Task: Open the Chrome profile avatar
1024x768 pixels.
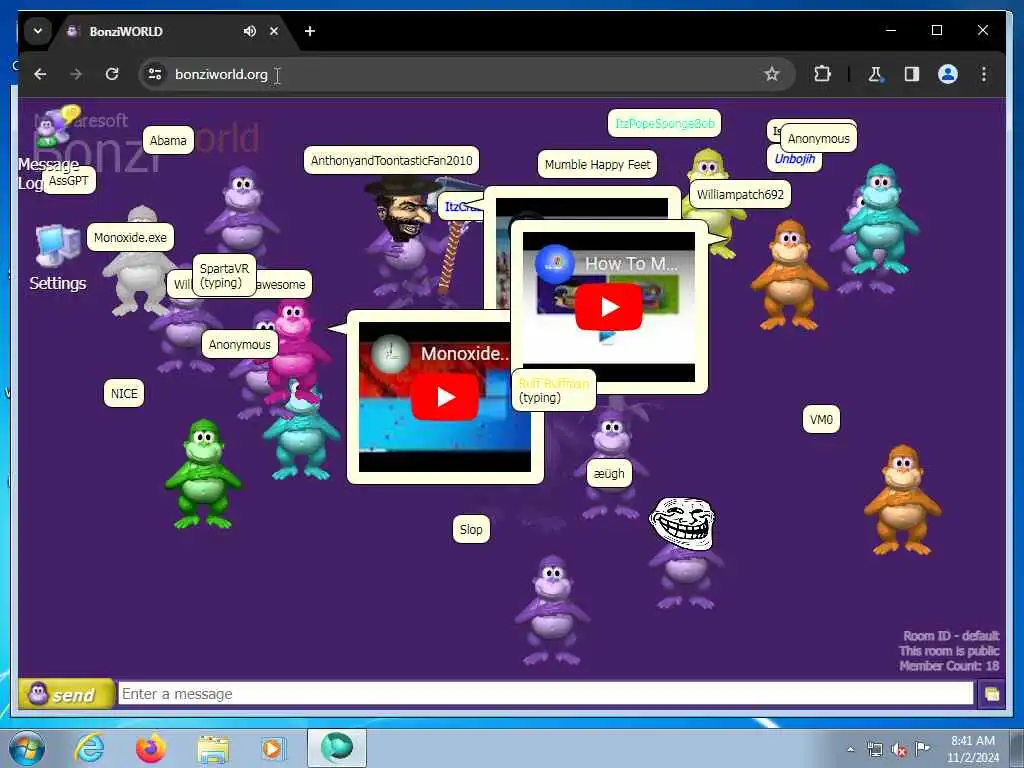Action: pos(948,74)
